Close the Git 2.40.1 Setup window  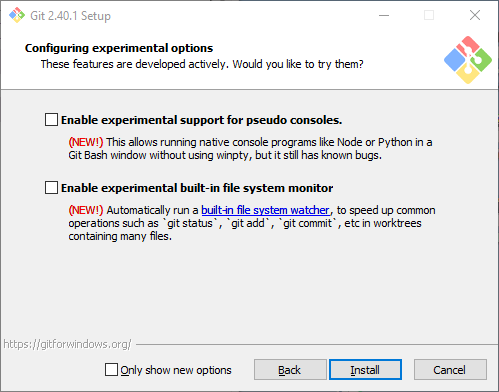pos(475,15)
